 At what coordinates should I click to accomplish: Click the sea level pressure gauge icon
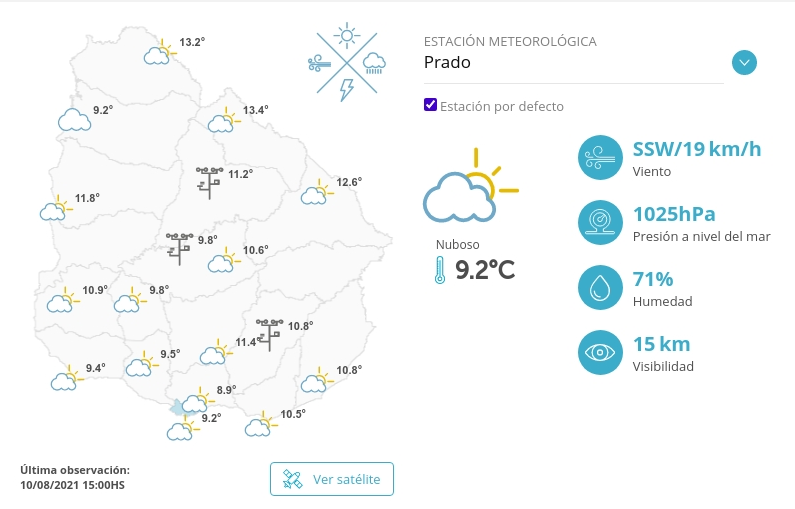601,223
